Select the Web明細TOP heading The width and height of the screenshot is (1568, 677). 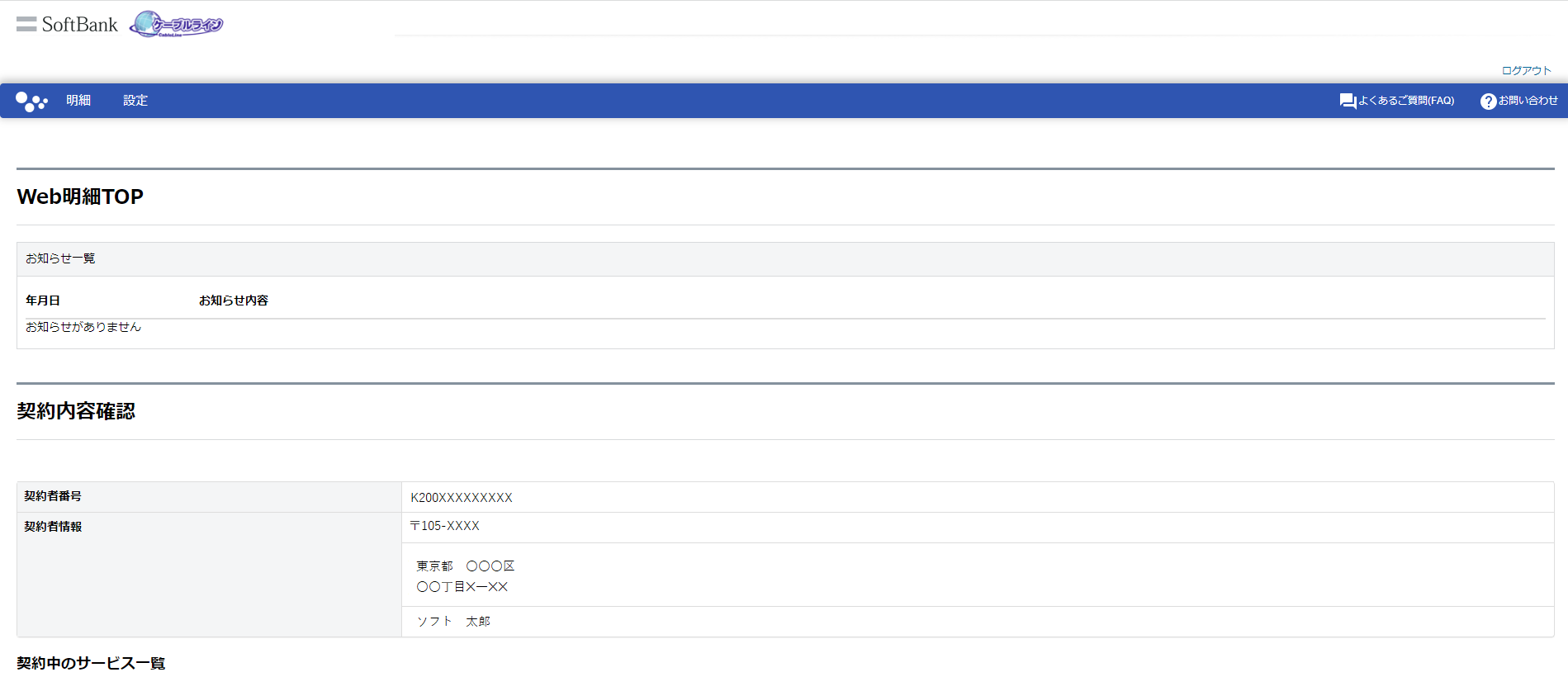click(x=80, y=196)
